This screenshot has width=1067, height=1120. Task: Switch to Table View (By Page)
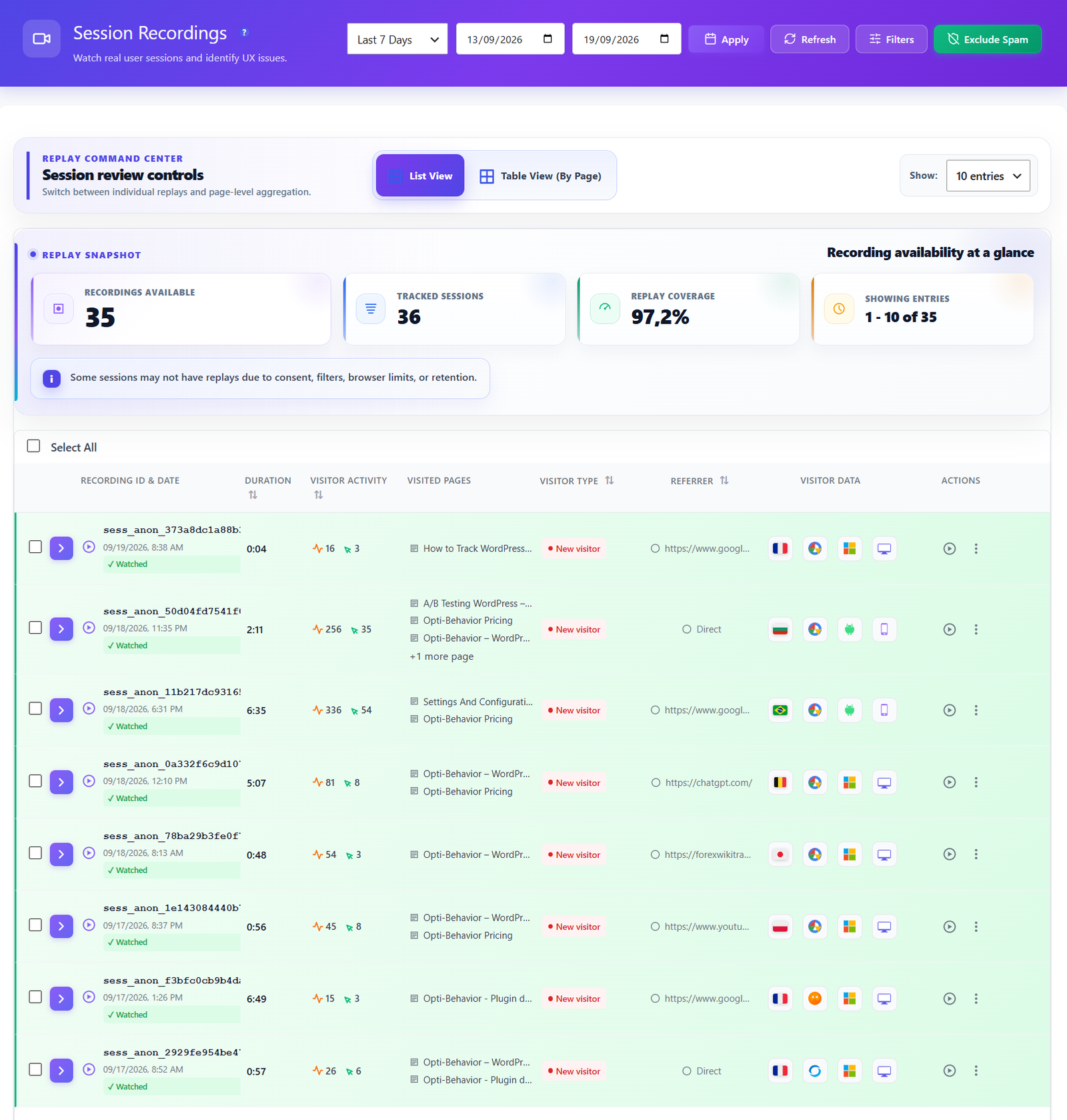pos(541,176)
